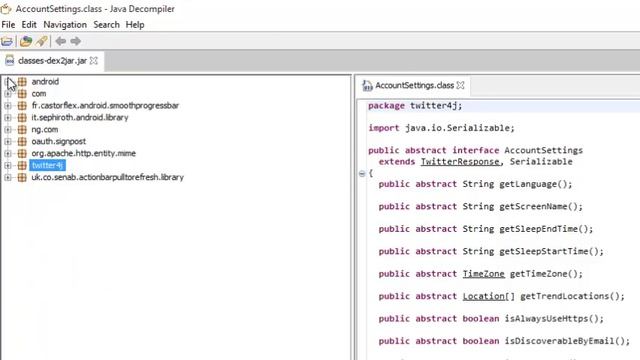
Task: Expand the twitter4j package node
Action: [x=8, y=165]
